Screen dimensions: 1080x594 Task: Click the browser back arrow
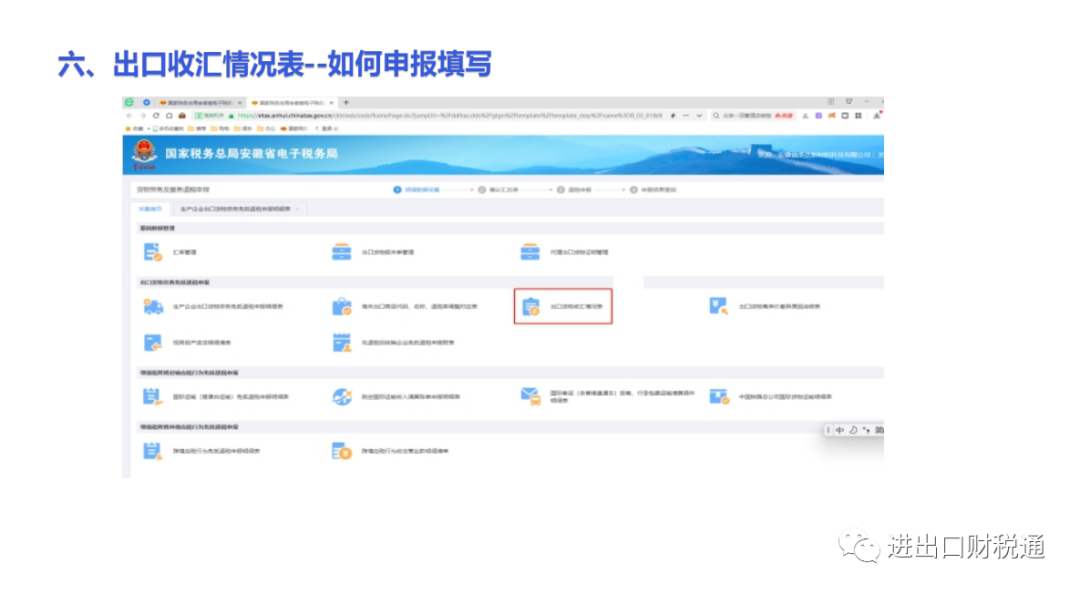[129, 116]
